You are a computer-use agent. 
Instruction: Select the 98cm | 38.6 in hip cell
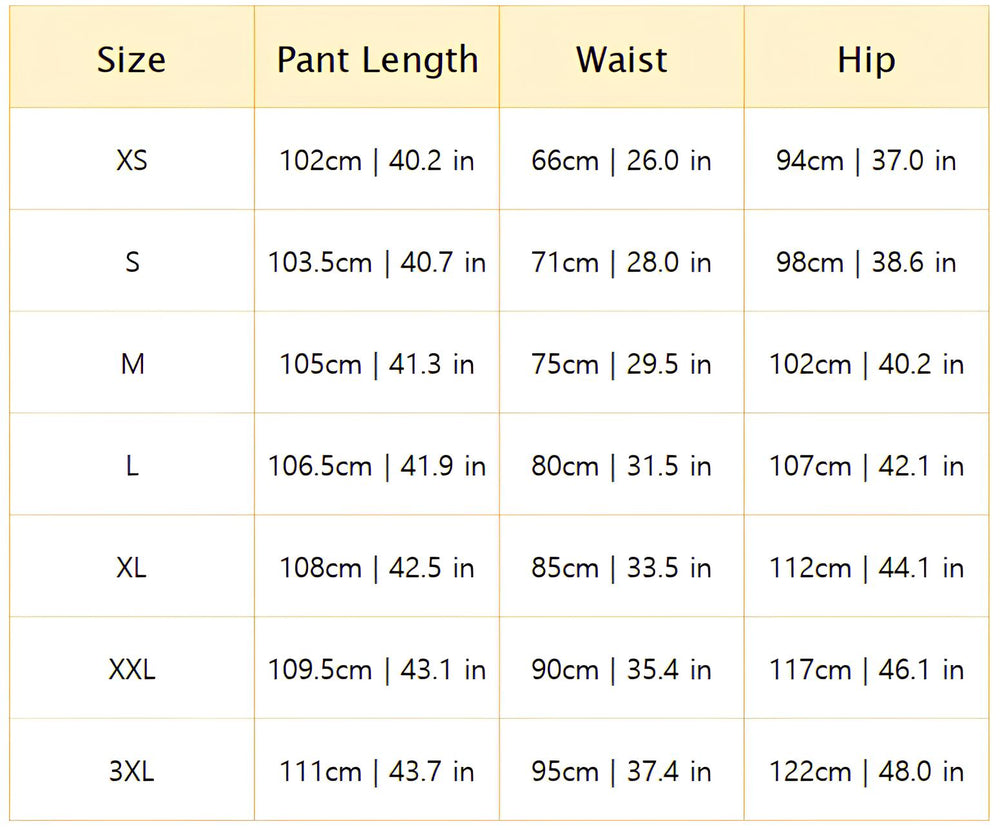(866, 262)
